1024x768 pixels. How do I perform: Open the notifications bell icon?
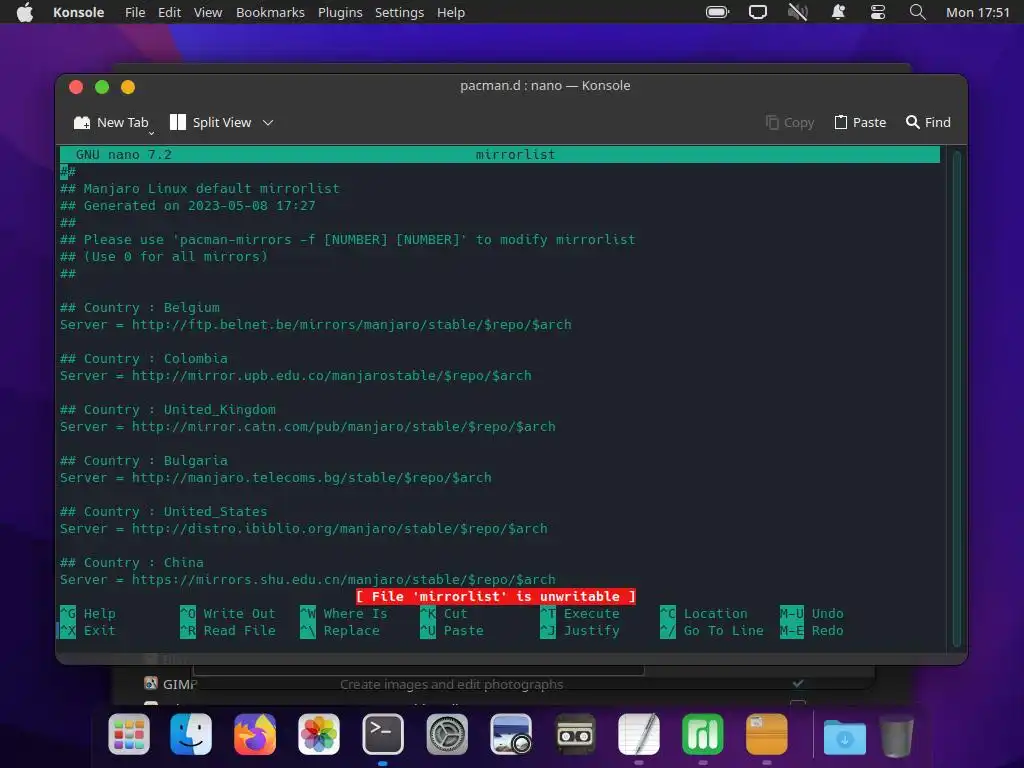click(838, 12)
